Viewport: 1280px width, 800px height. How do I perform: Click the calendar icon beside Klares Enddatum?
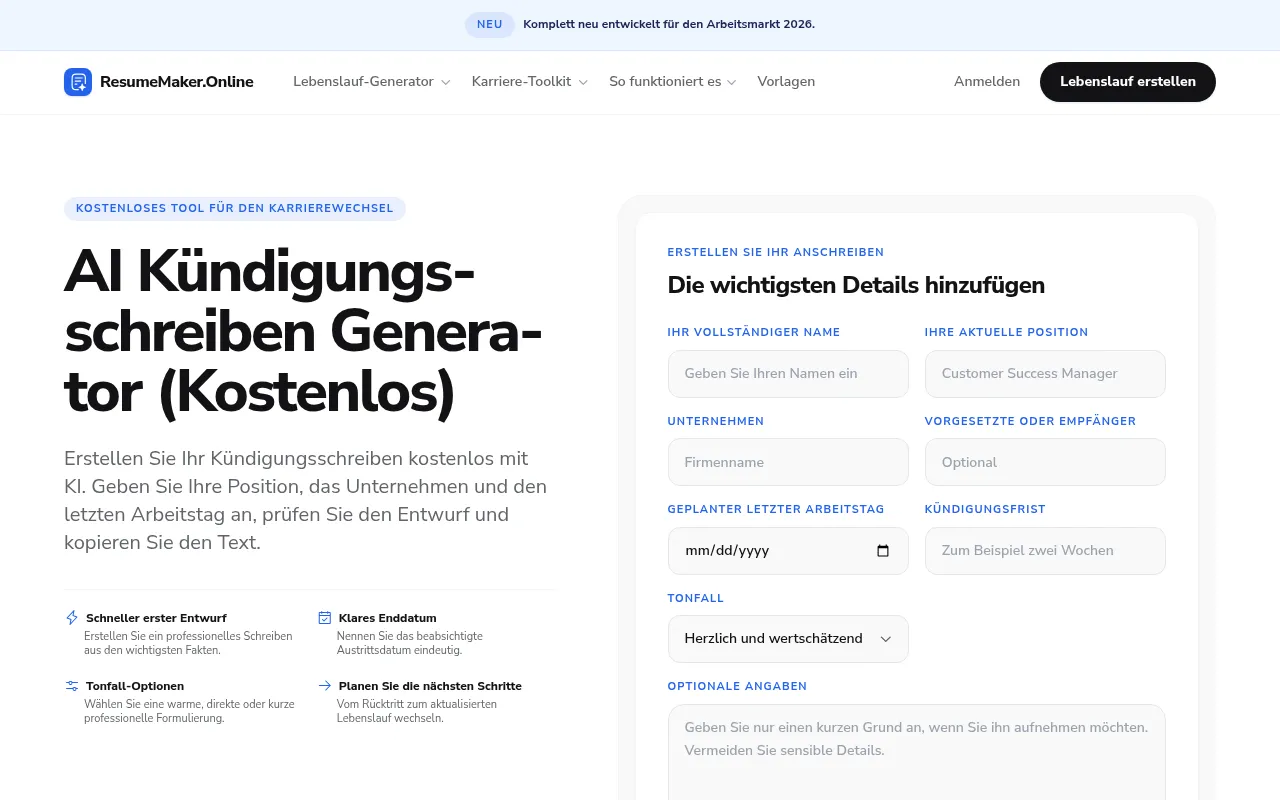click(324, 618)
